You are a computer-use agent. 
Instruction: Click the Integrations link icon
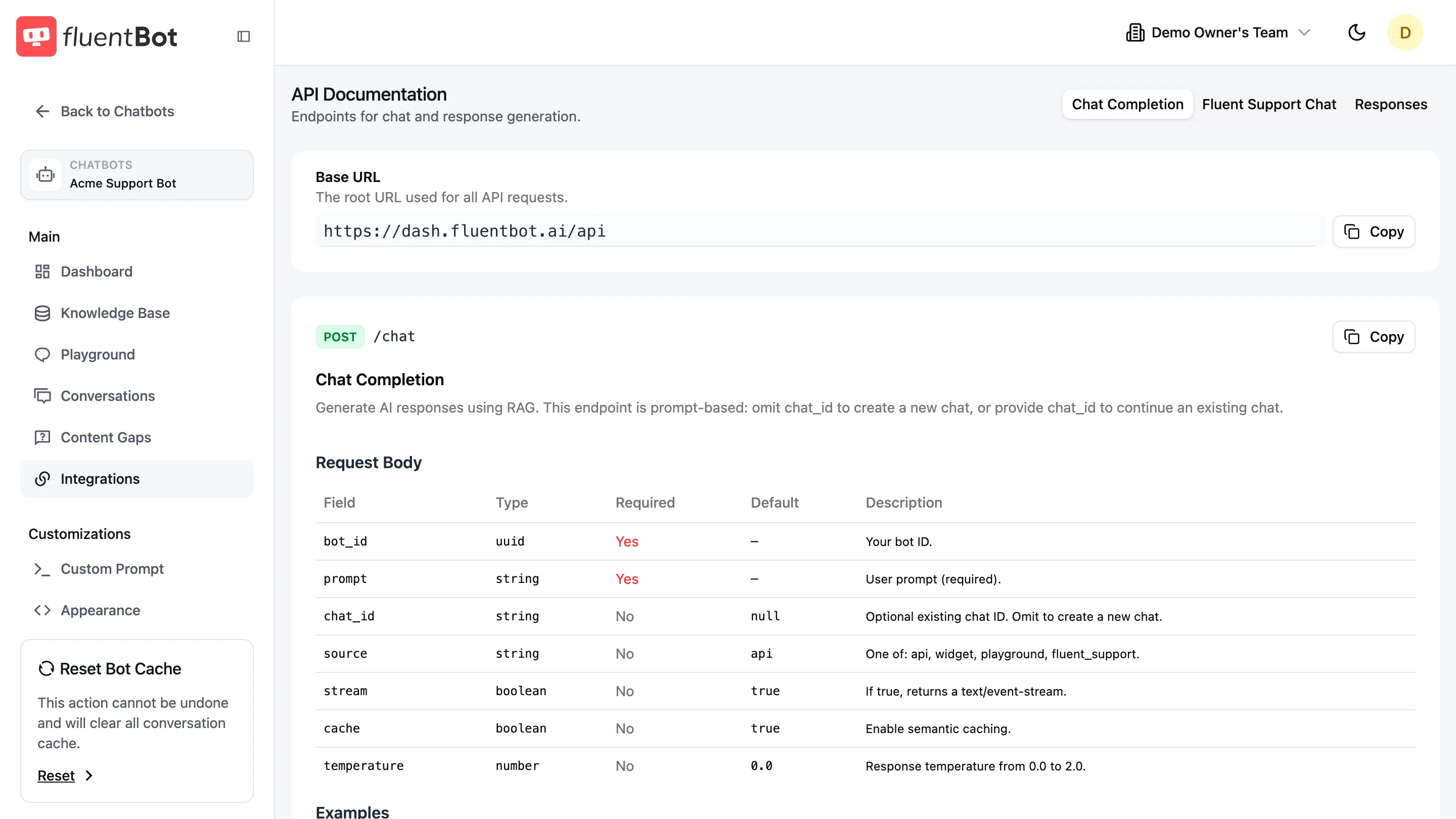(42, 479)
